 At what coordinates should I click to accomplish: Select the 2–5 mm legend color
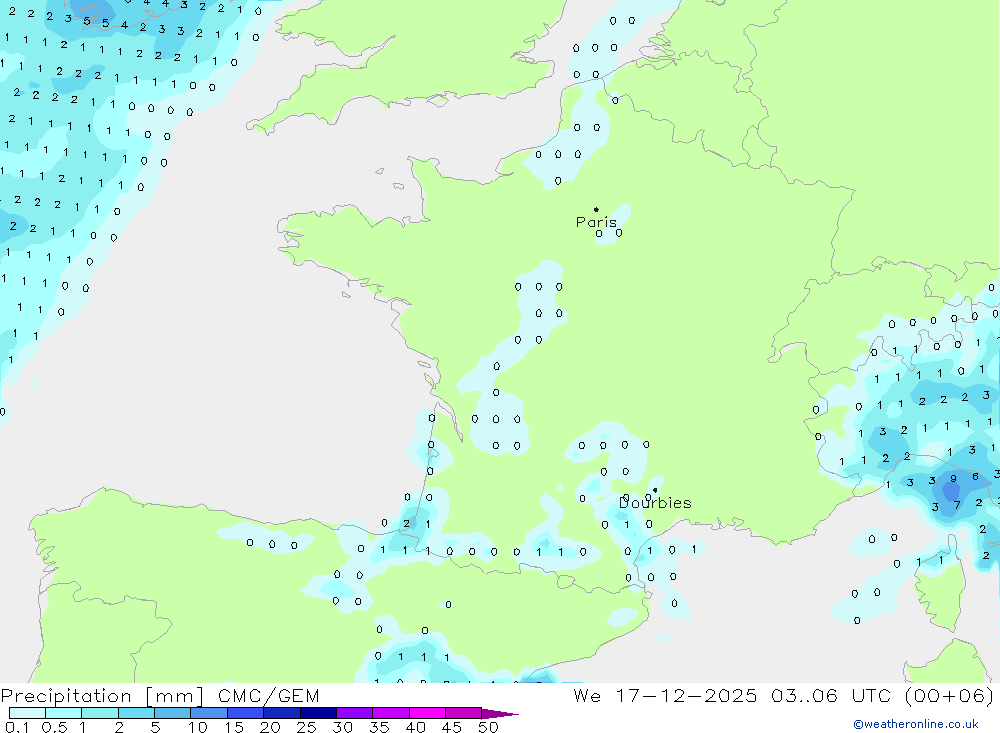[x=136, y=713]
